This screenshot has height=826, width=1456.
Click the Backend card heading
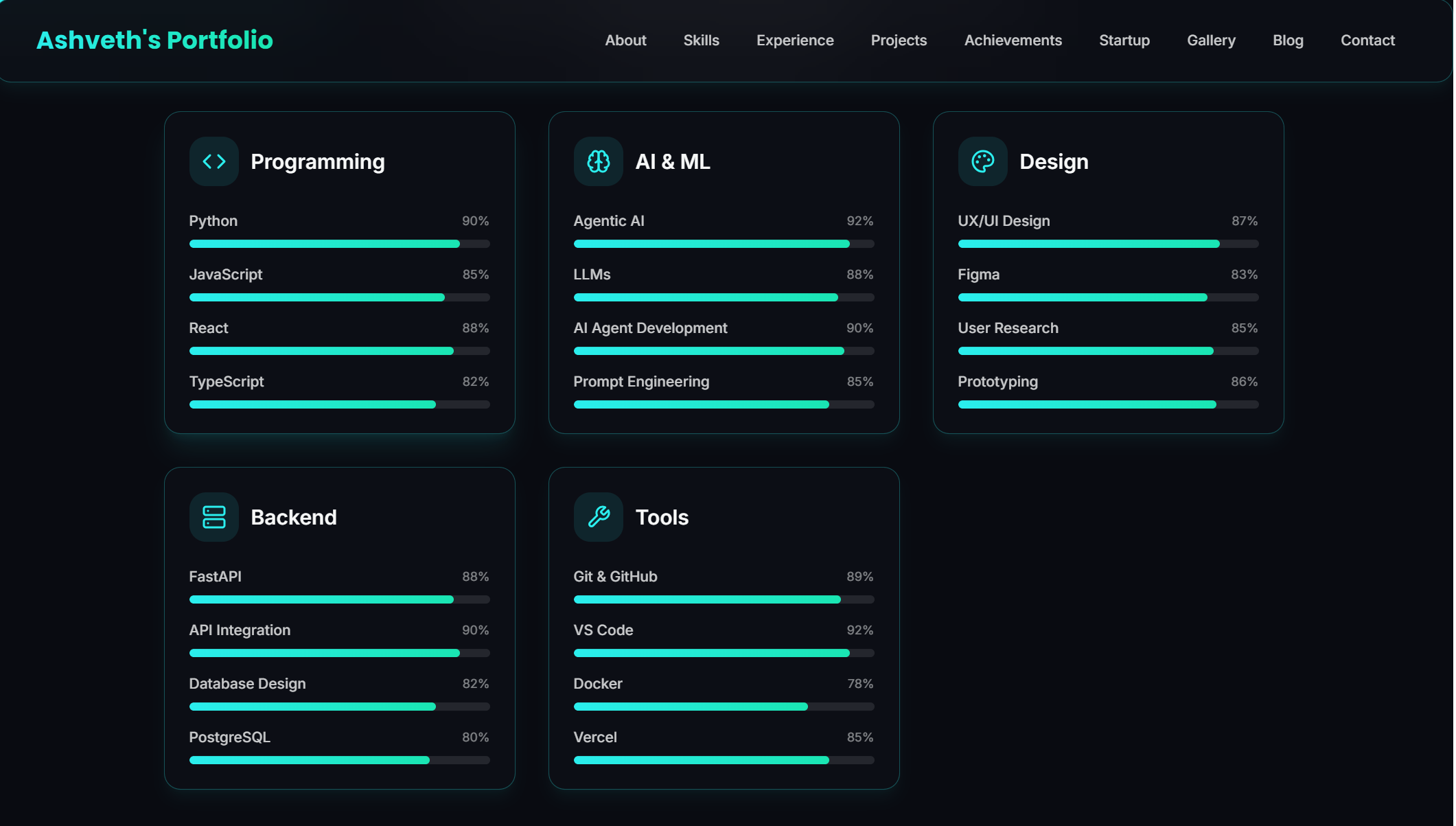[294, 517]
